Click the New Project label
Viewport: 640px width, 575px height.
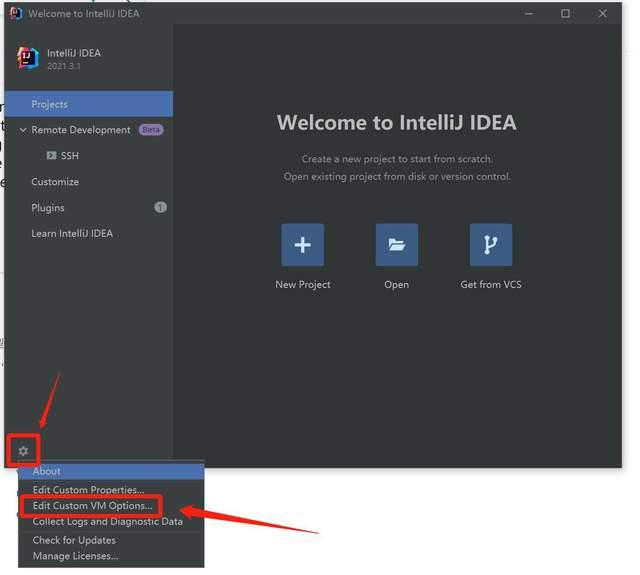click(303, 284)
